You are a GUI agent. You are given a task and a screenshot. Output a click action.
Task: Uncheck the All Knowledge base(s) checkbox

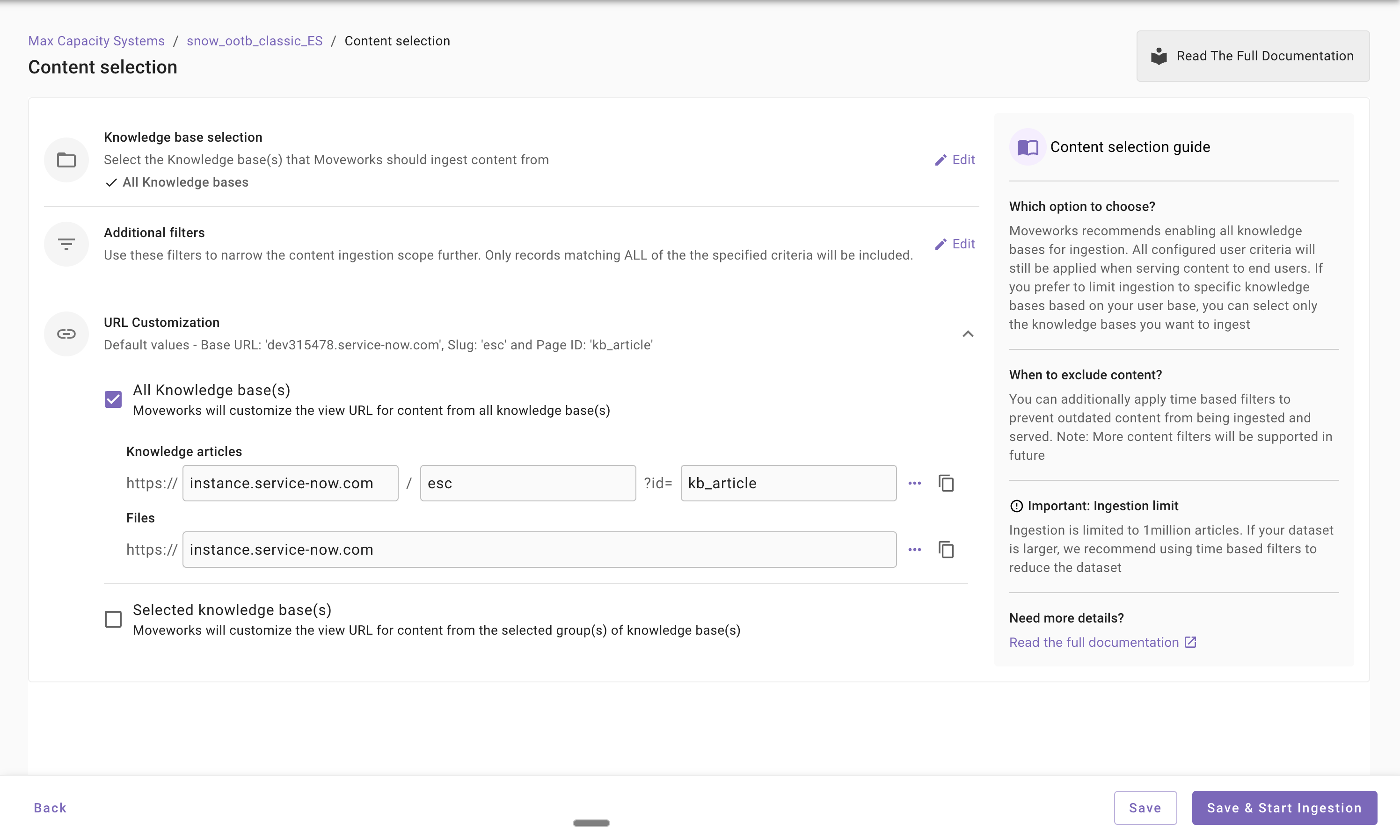(113, 399)
